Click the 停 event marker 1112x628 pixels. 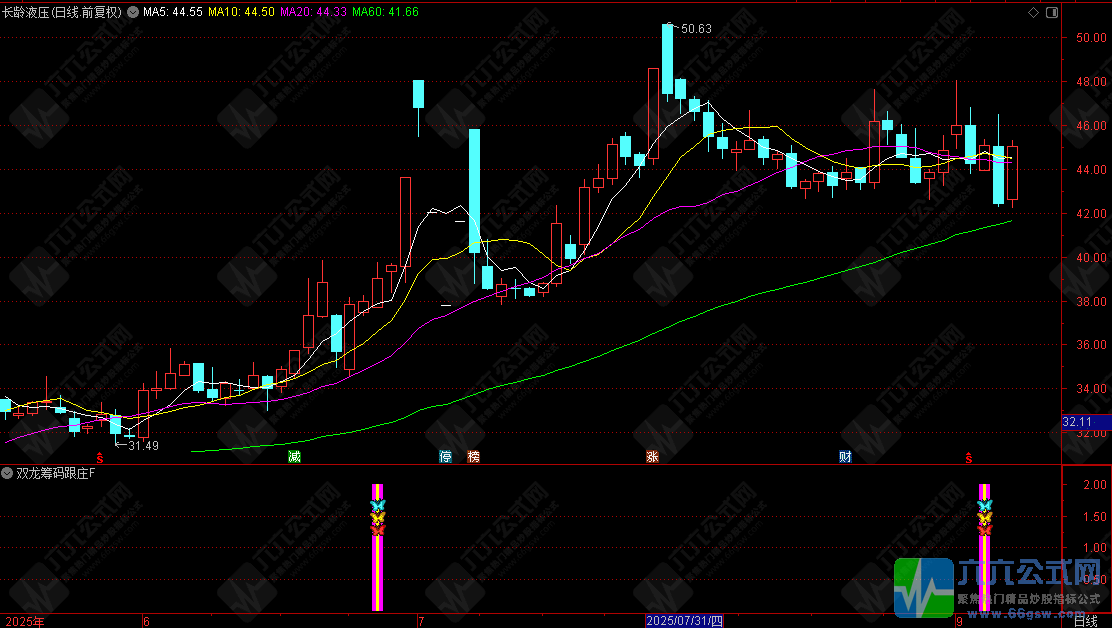[445, 456]
